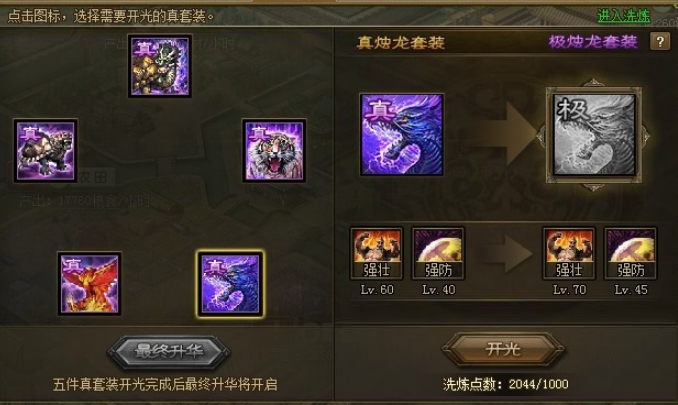The width and height of the screenshot is (678, 405).
Task: Click the large 真 dragon preview image
Action: tap(402, 134)
